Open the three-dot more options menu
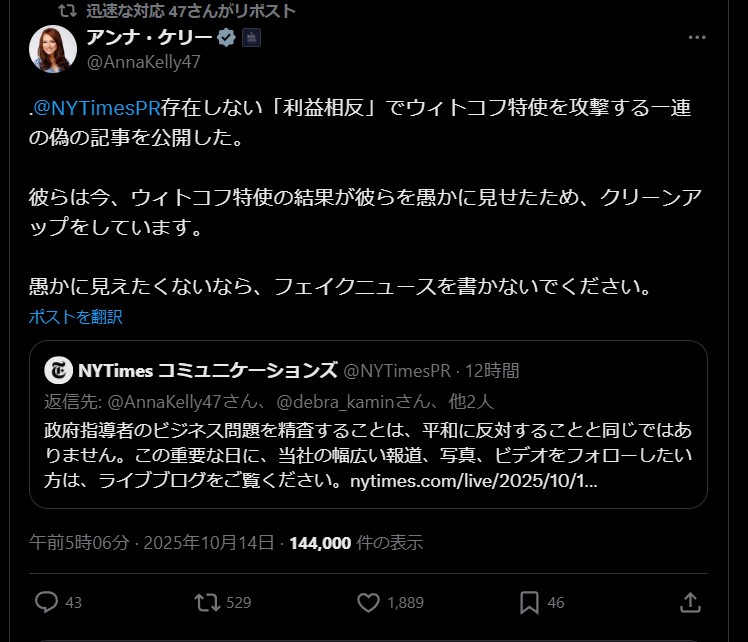 click(698, 37)
